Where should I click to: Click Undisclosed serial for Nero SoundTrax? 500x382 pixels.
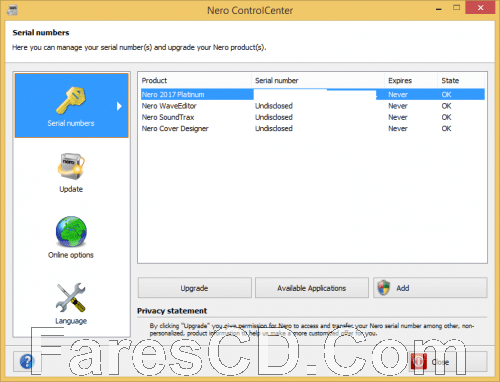(274, 117)
